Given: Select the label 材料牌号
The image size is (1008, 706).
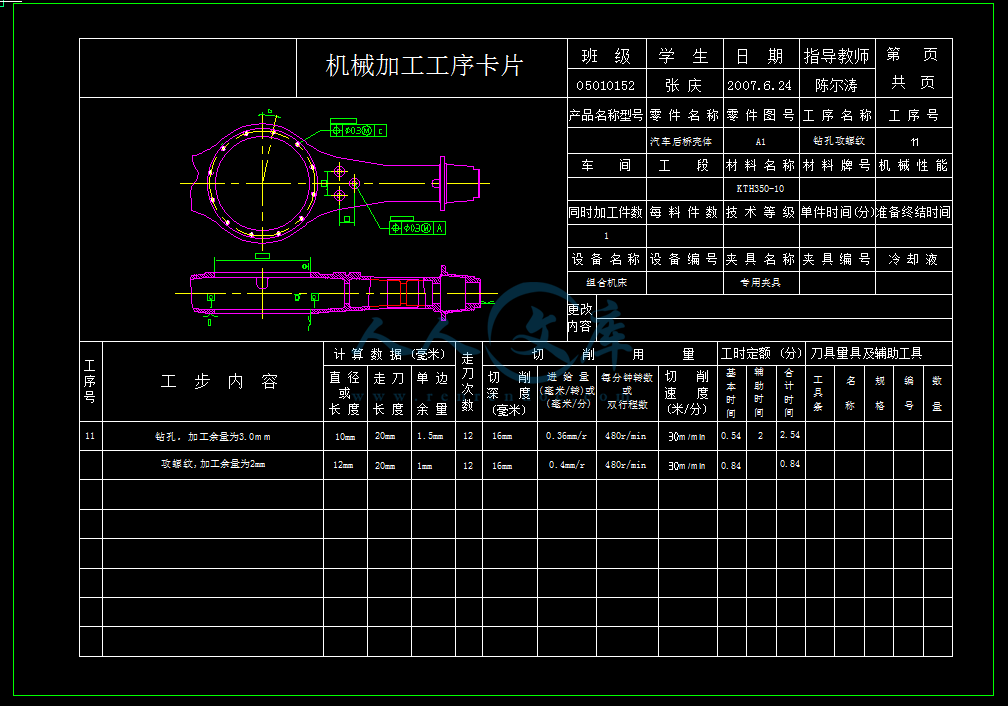Looking at the screenshot, I should (837, 166).
